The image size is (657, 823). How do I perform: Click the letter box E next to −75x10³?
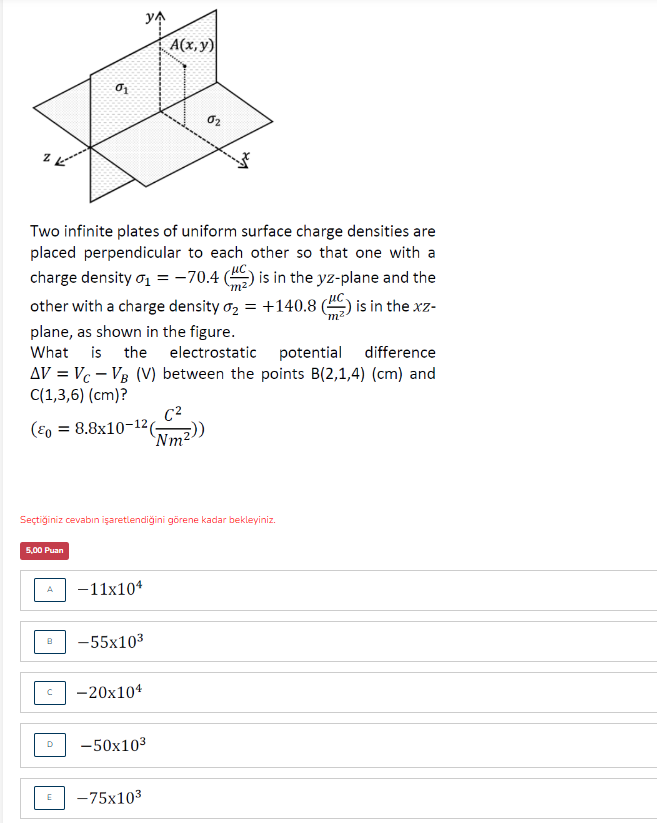49,796
